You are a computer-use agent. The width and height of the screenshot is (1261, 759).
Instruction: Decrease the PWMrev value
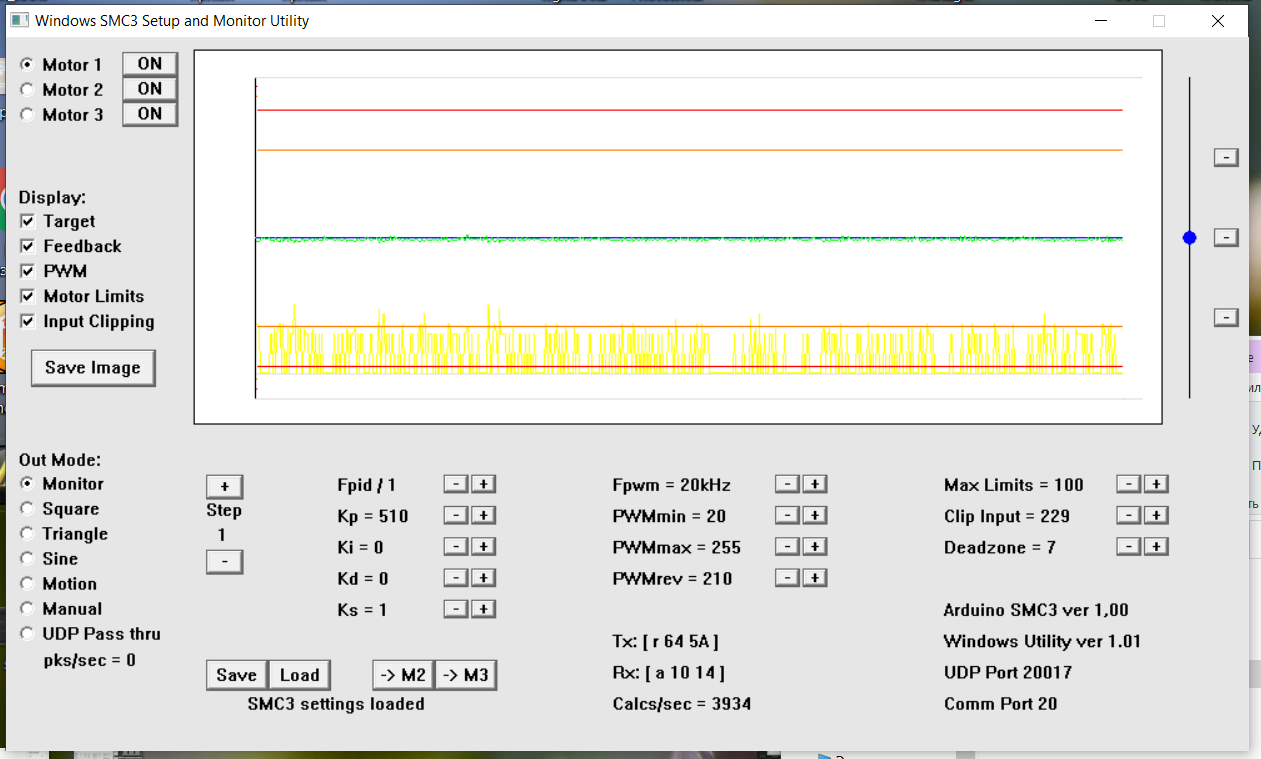(x=787, y=577)
